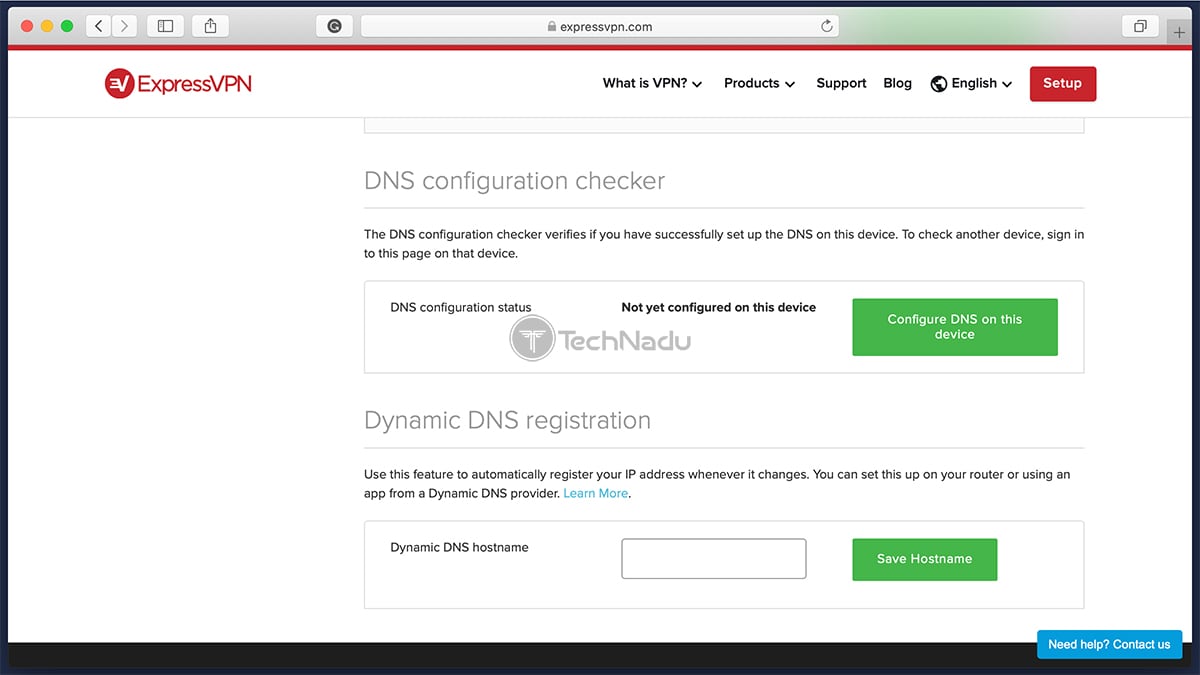Go back using Safari's back arrow
Viewport: 1200px width, 675px height.
[99, 26]
